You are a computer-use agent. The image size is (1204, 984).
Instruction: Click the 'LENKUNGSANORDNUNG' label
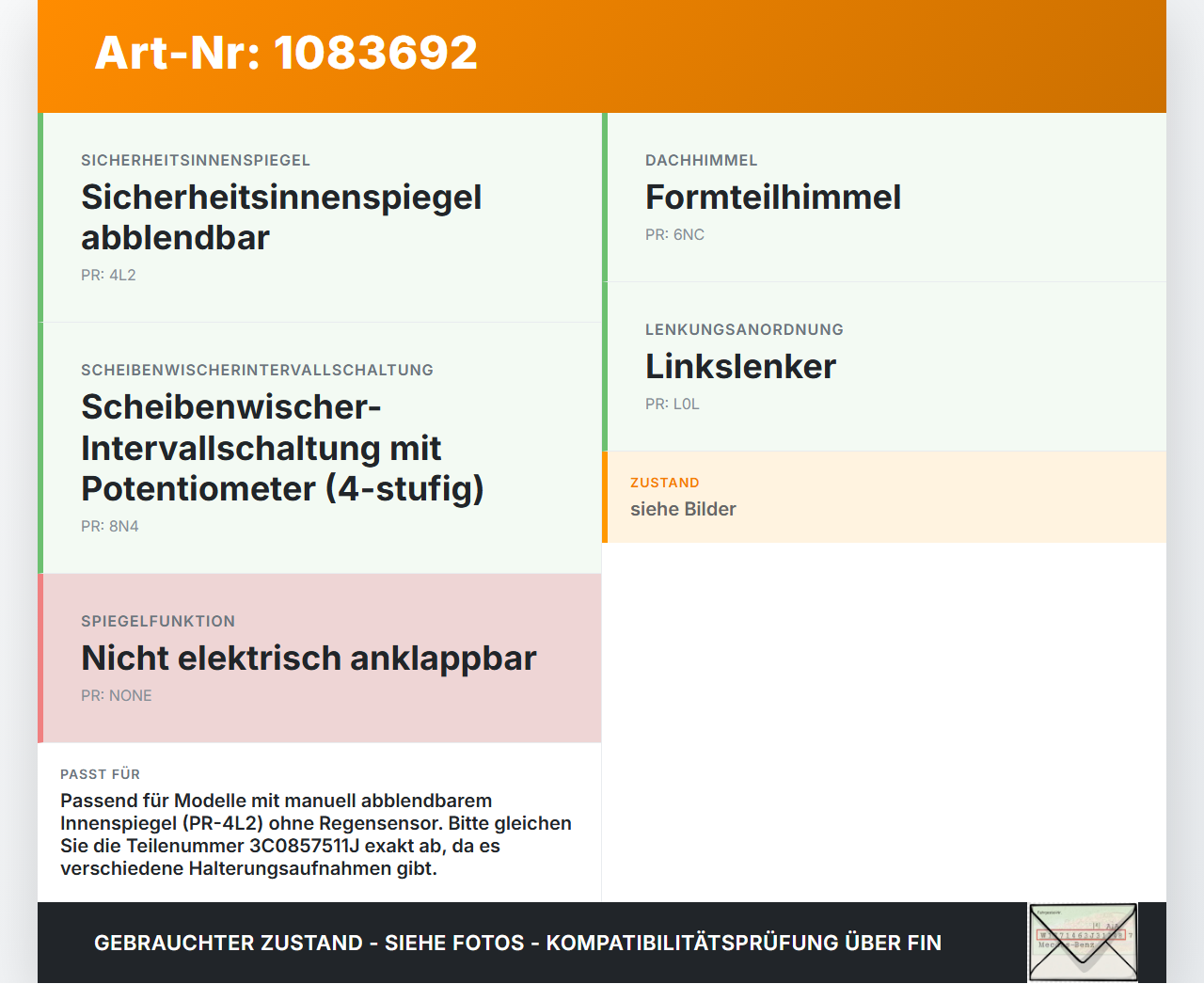pos(744,329)
